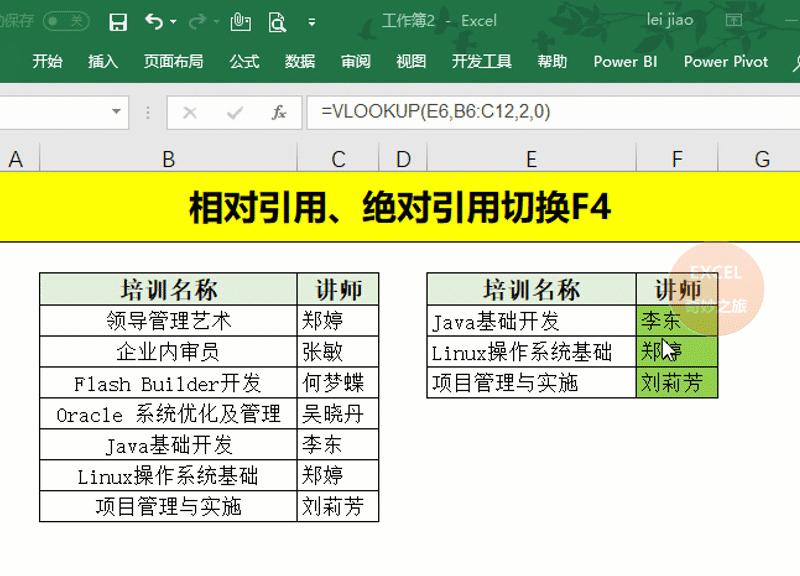Open the 数据 menu in the ribbon
The height and width of the screenshot is (576, 800).
(x=298, y=61)
